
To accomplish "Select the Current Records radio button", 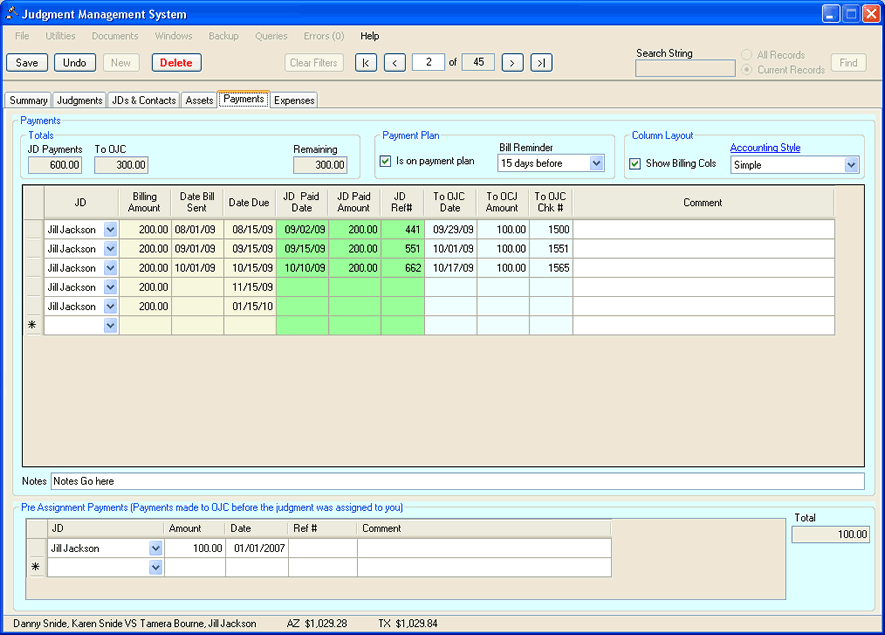I will tap(747, 70).
